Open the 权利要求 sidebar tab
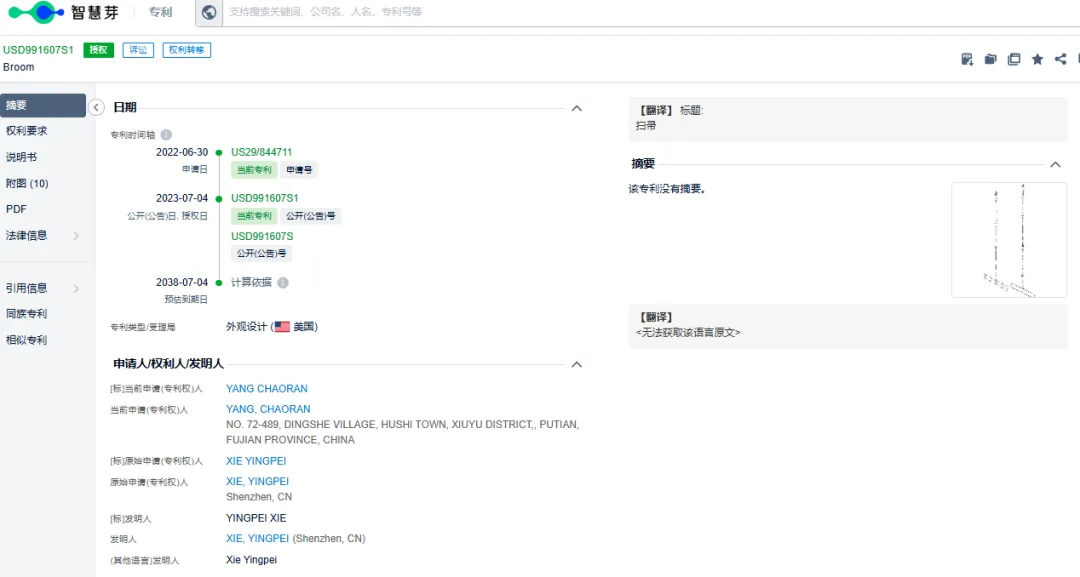Image resolution: width=1080 pixels, height=577 pixels. click(x=27, y=131)
